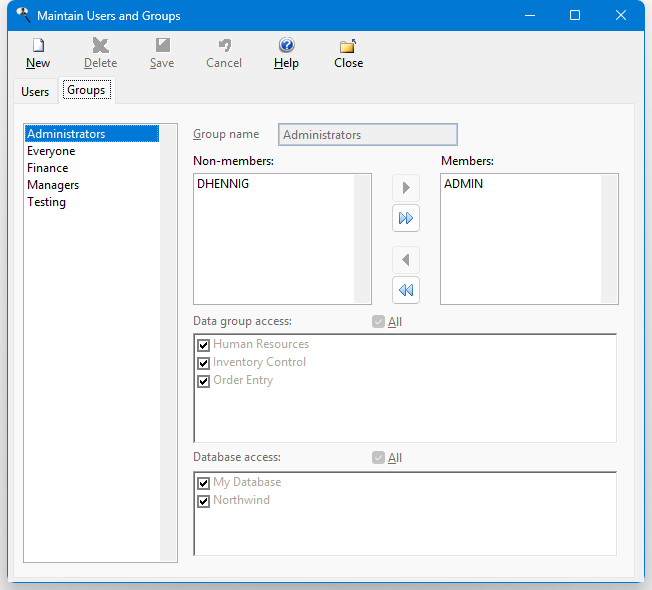Toggle the Human Resources checkbox
The width and height of the screenshot is (652, 590).
pyautogui.click(x=204, y=345)
